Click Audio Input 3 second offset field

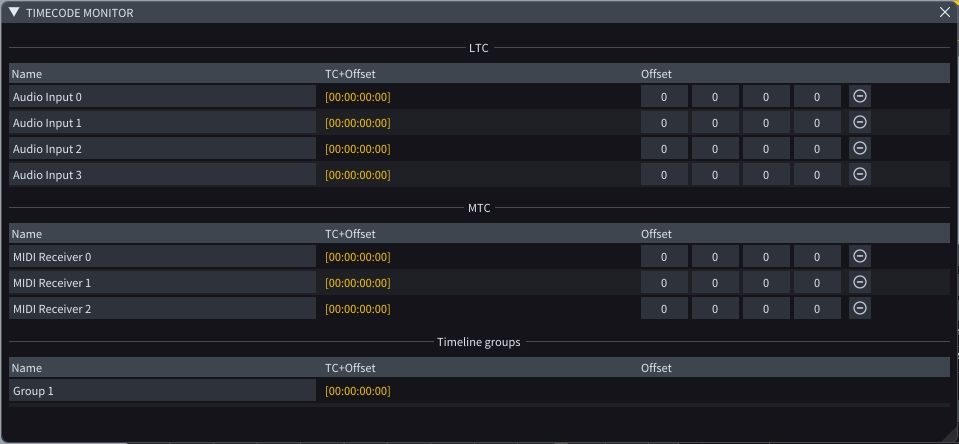[x=715, y=175]
